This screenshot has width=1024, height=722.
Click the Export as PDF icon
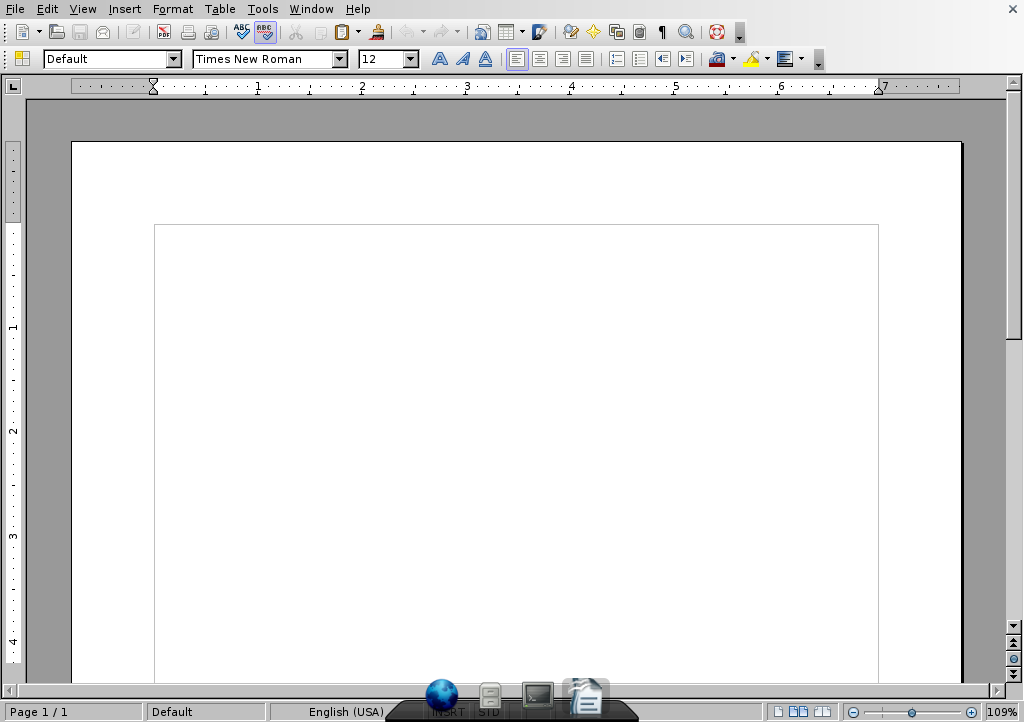(164, 32)
